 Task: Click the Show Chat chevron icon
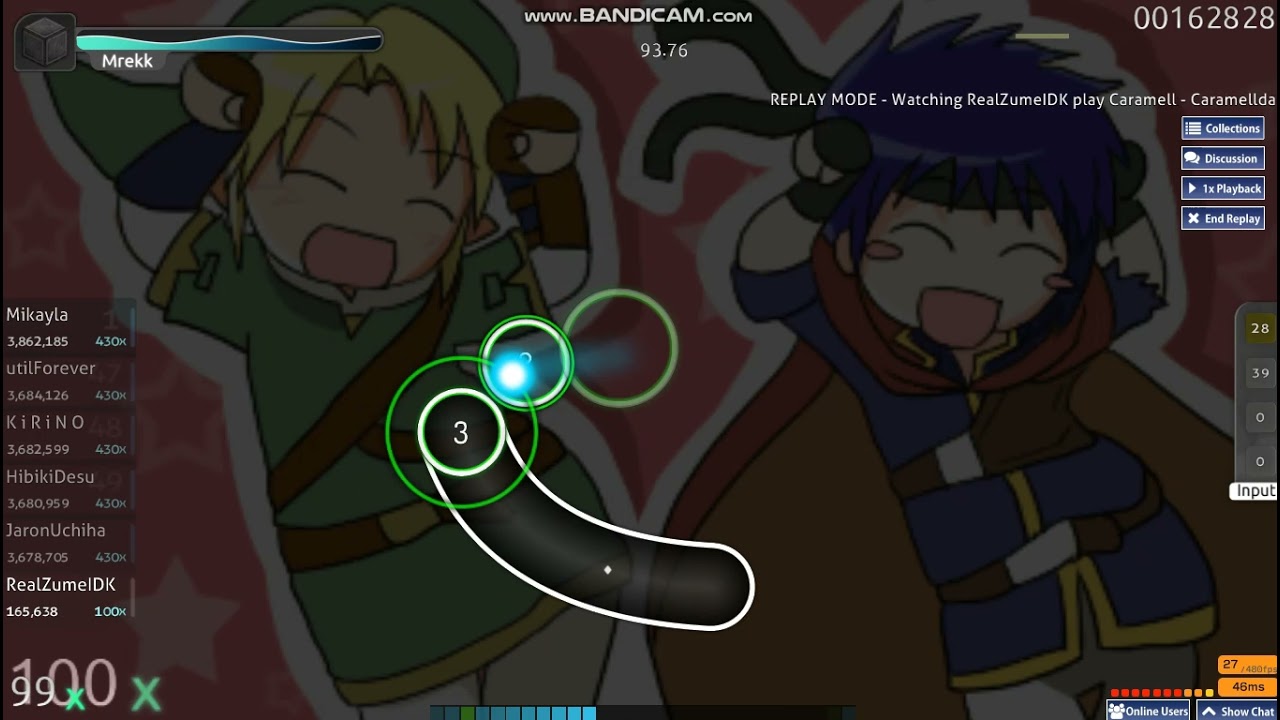click(x=1209, y=712)
